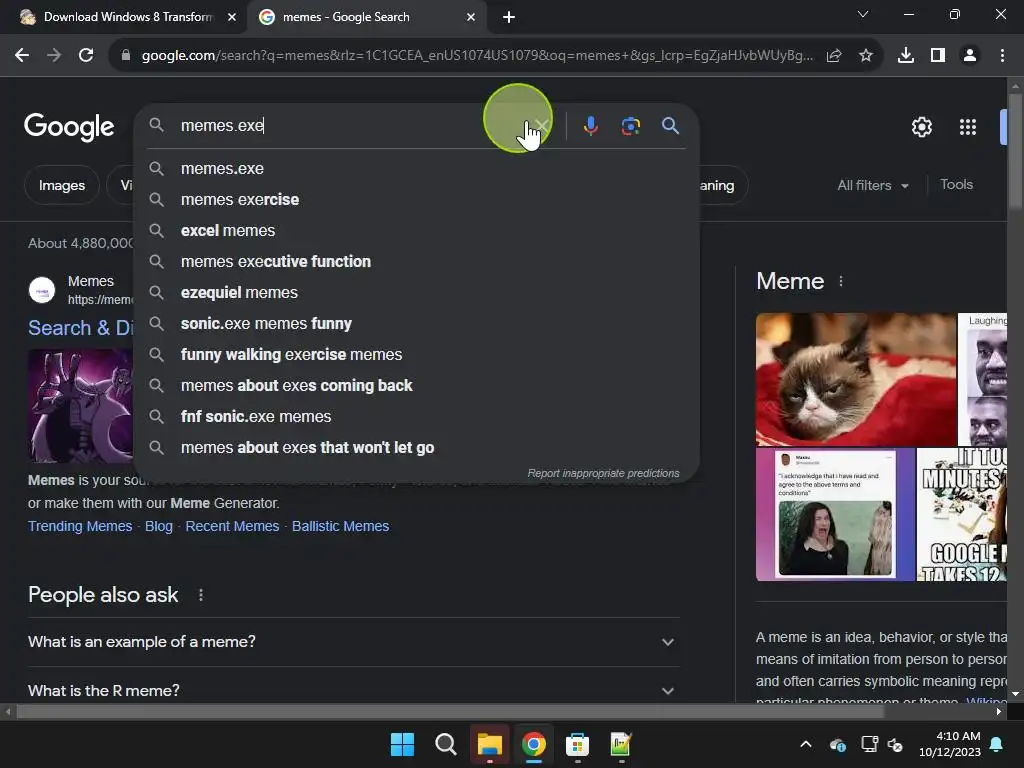
Task: Expand 'What is the R meme?' question
Action: point(353,689)
